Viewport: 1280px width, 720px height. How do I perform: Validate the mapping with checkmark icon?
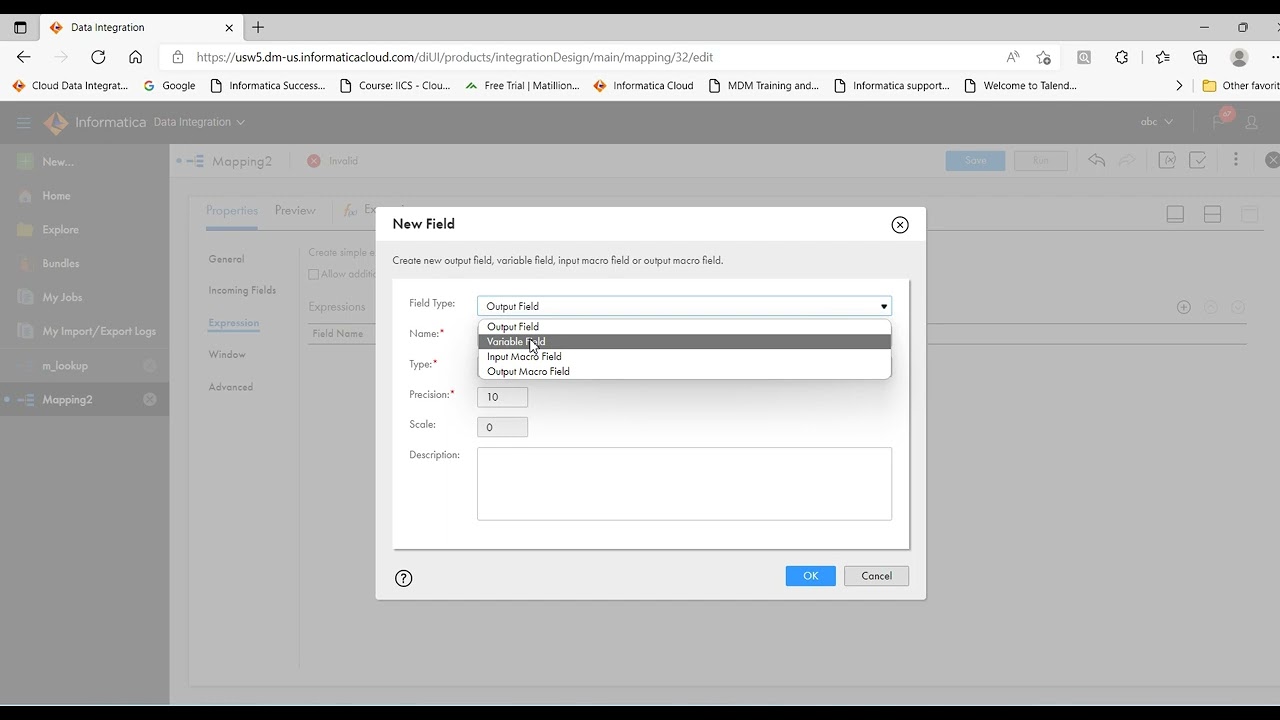coord(1197,161)
